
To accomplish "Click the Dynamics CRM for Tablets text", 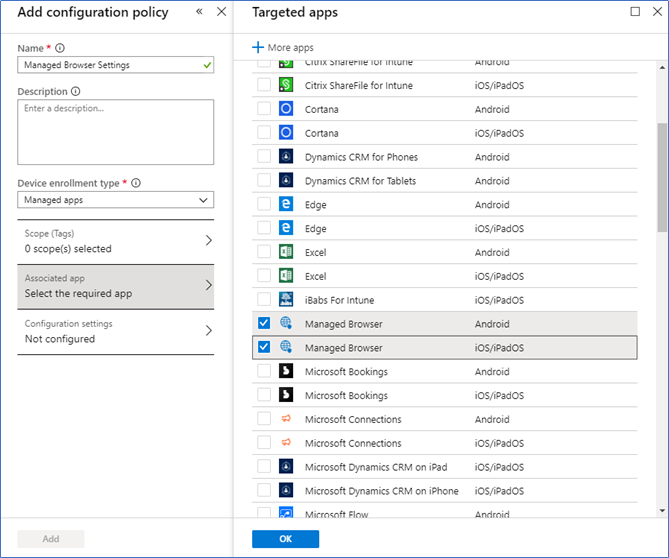I will [361, 181].
